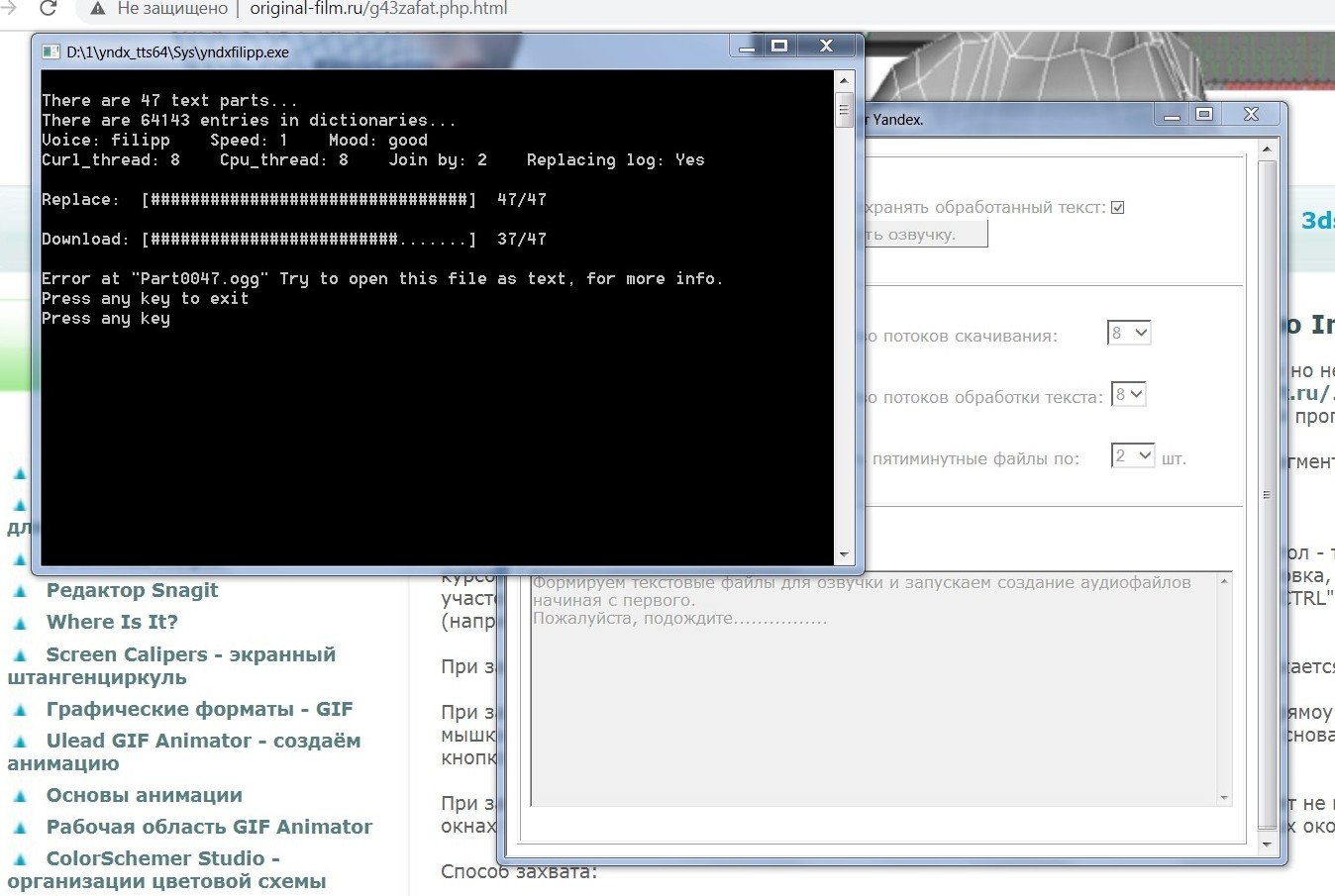Open the Where Is It? link
The height and width of the screenshot is (896, 1335).
coord(112,622)
